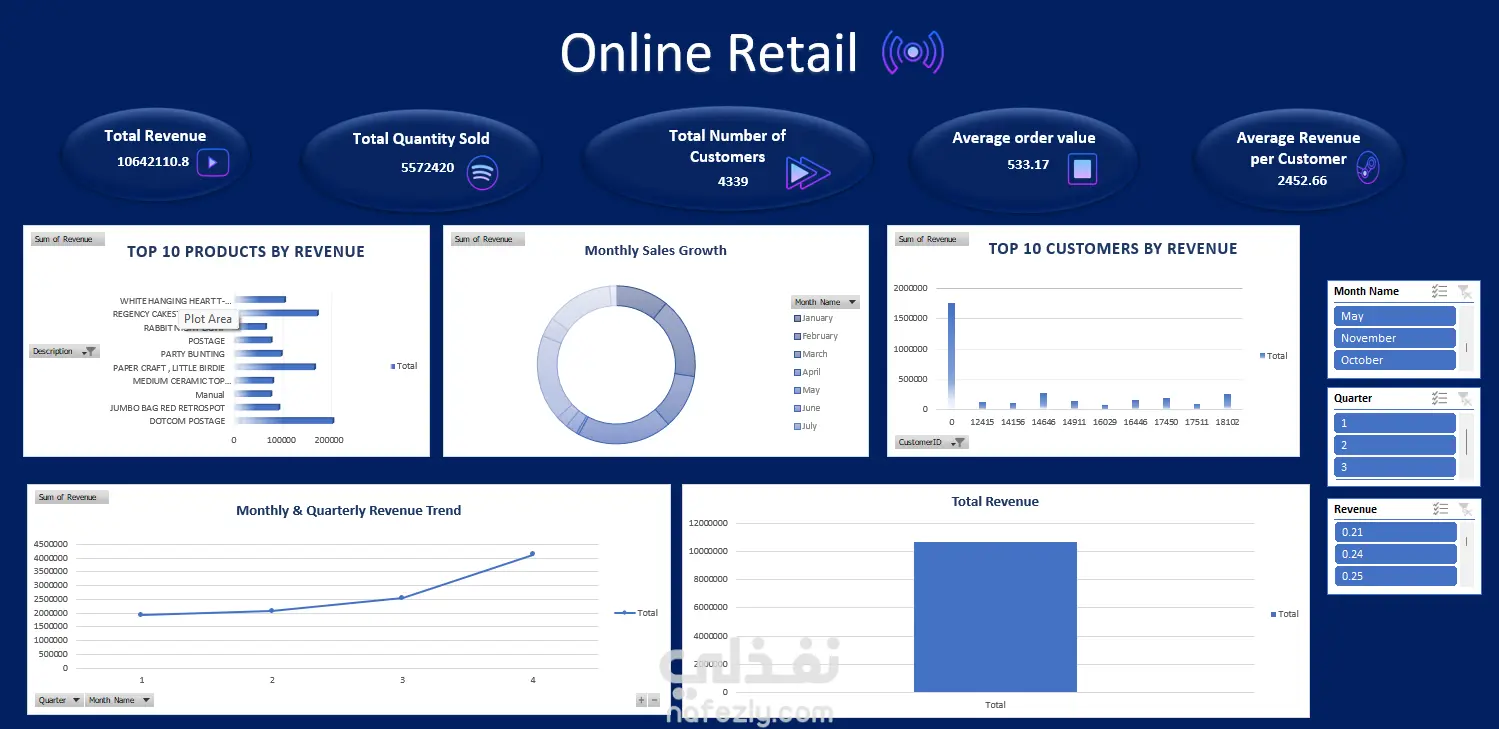Viewport: 1499px width, 729px height.
Task: Click the play icon in Total Revenue card
Action: [x=213, y=162]
